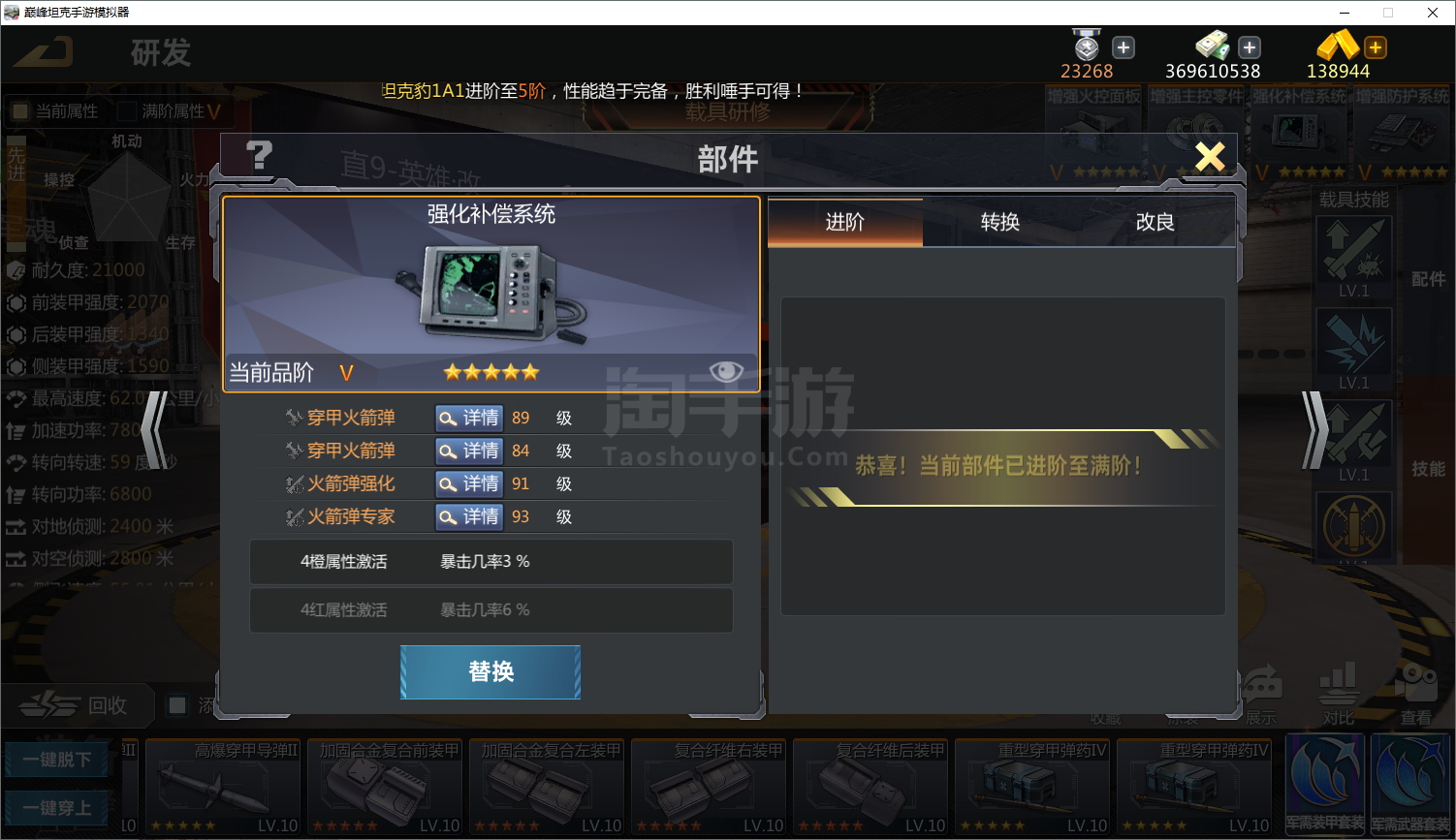
Task: Close the 部件 dialog with the X
Action: point(1210,157)
